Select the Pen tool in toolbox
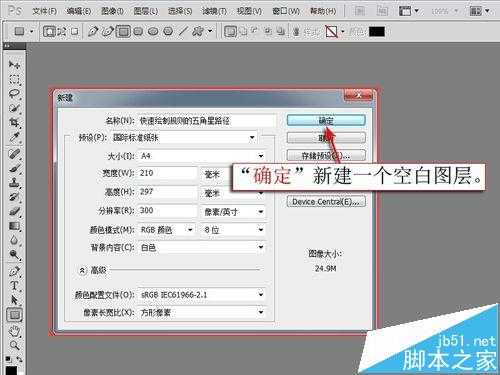 click(14, 272)
